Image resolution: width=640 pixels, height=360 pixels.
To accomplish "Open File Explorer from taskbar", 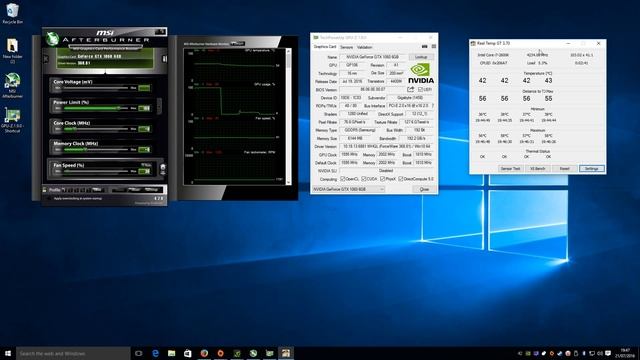I will pyautogui.click(x=171, y=353).
